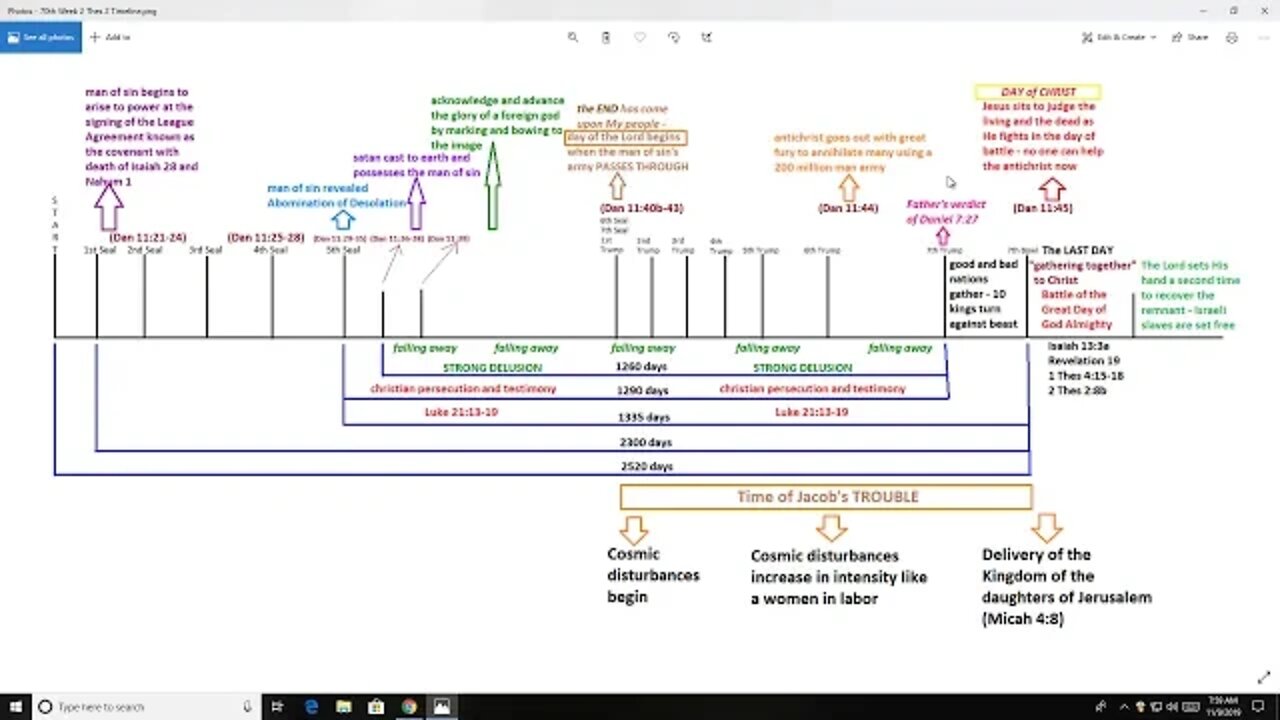The width and height of the screenshot is (1280, 720).
Task: Launch Microsoft Edge from the taskbar
Action: (311, 706)
